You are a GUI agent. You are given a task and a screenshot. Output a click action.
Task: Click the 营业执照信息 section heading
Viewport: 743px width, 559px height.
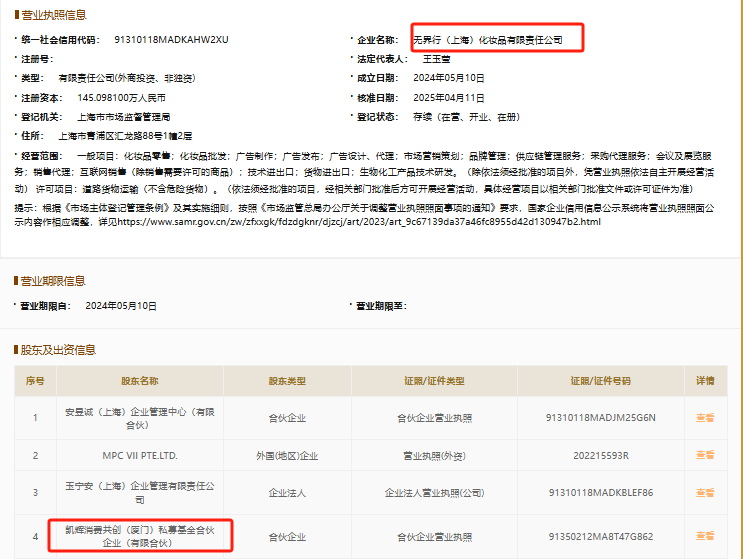[54, 15]
